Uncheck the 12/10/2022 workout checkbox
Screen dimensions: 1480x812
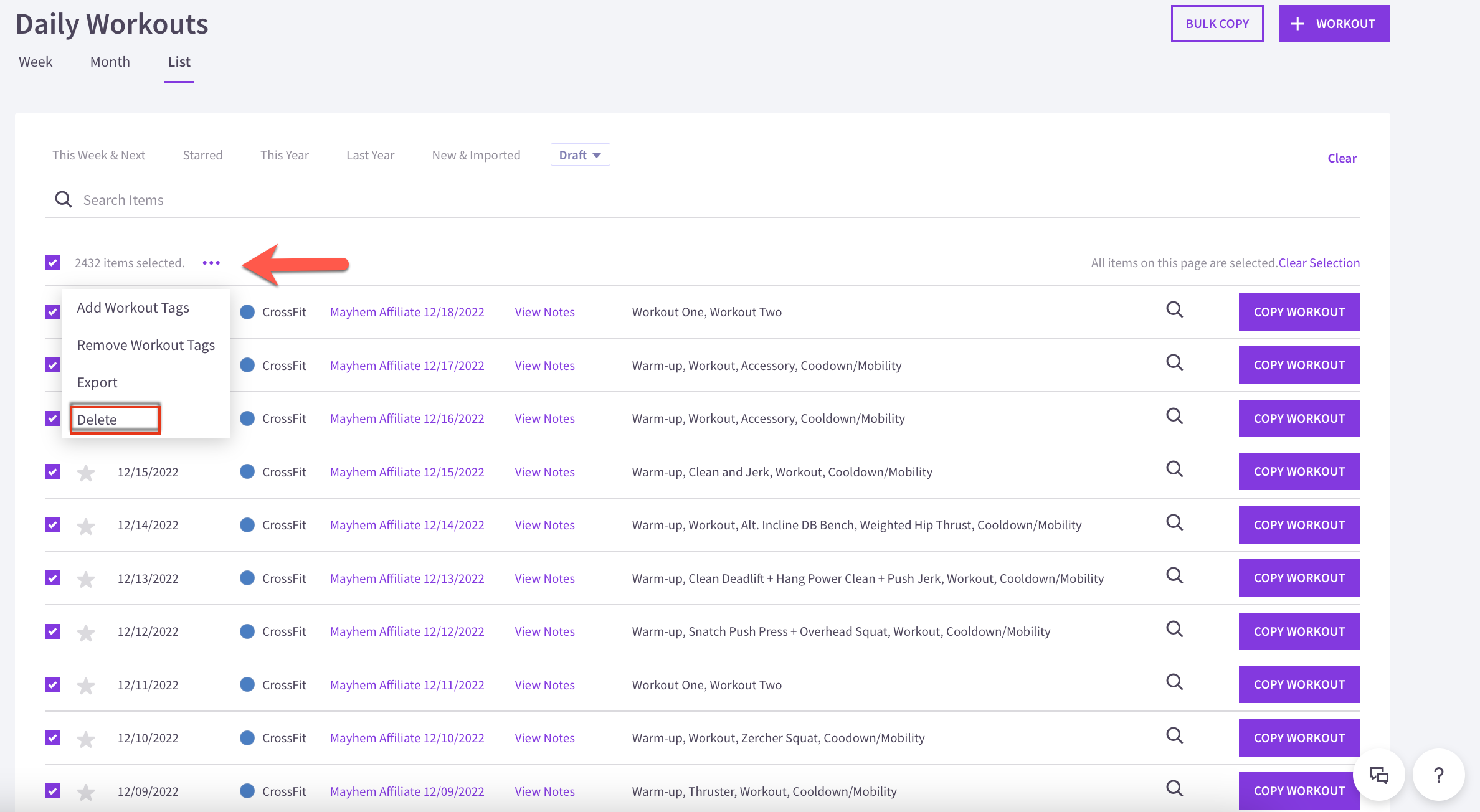[52, 738]
